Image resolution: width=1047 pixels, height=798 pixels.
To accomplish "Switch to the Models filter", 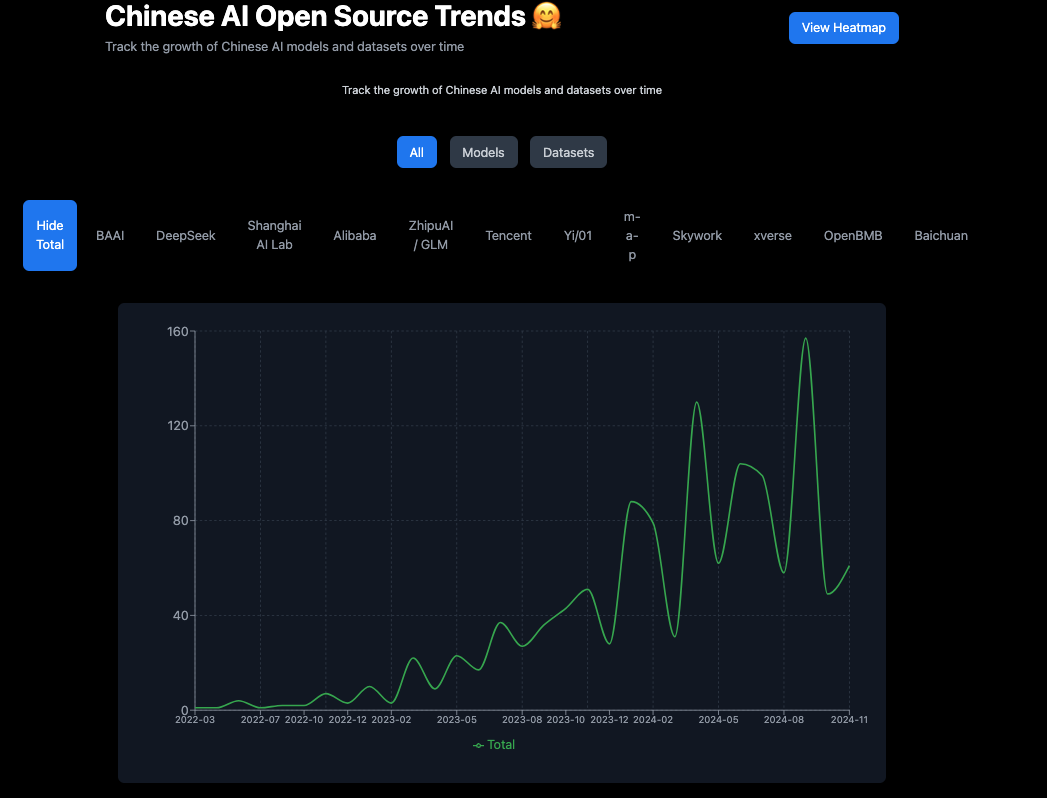I will [x=483, y=153].
